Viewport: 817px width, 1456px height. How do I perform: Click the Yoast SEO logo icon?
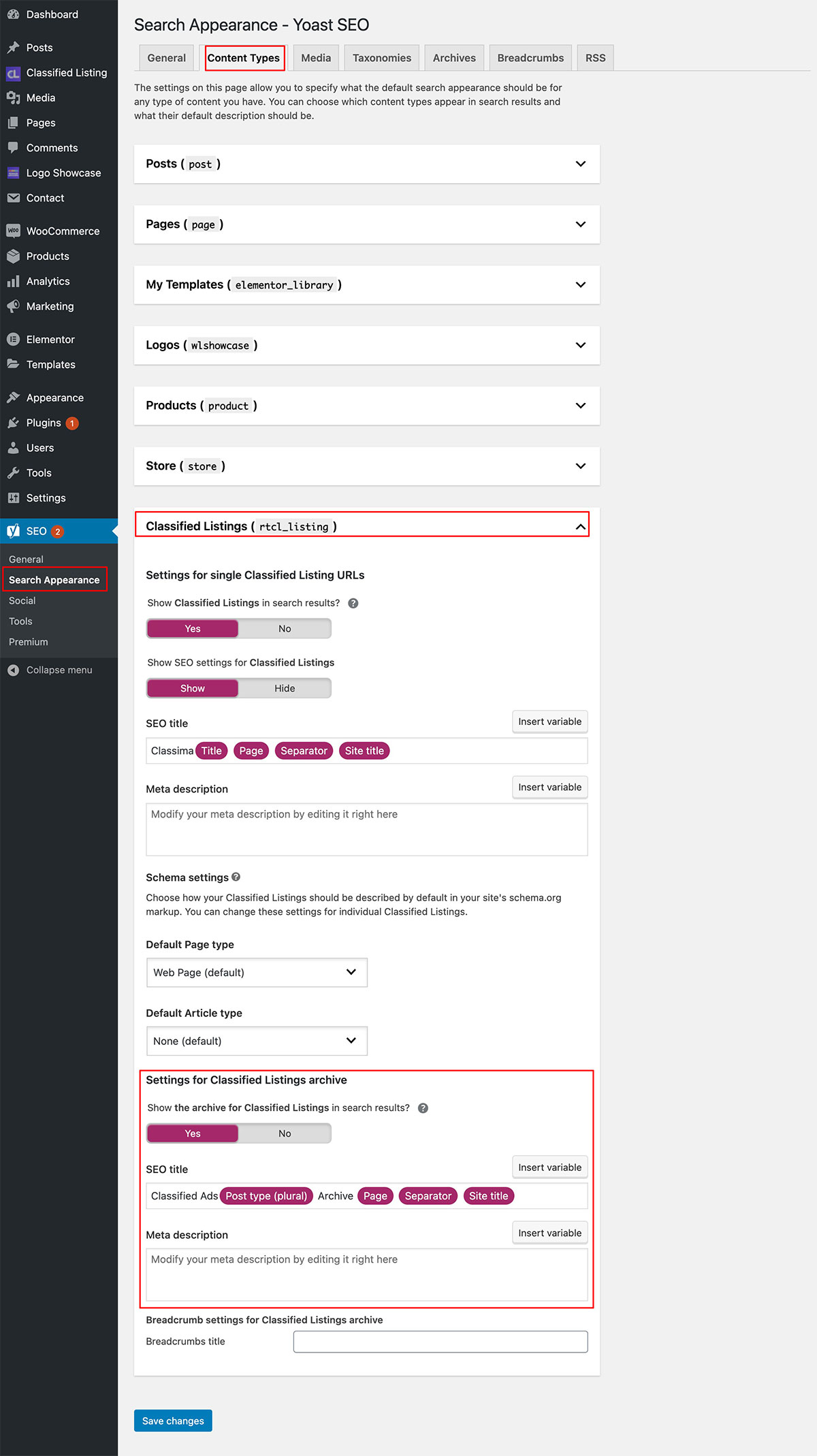click(x=13, y=531)
